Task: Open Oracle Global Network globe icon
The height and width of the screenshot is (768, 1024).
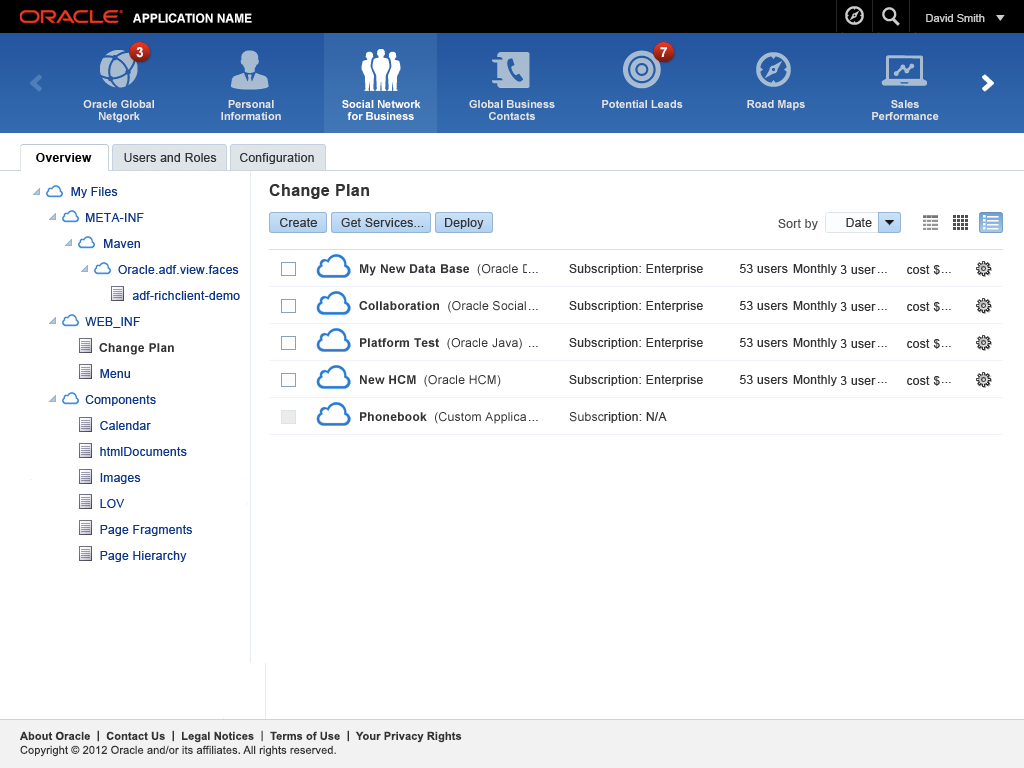Action: pos(119,69)
